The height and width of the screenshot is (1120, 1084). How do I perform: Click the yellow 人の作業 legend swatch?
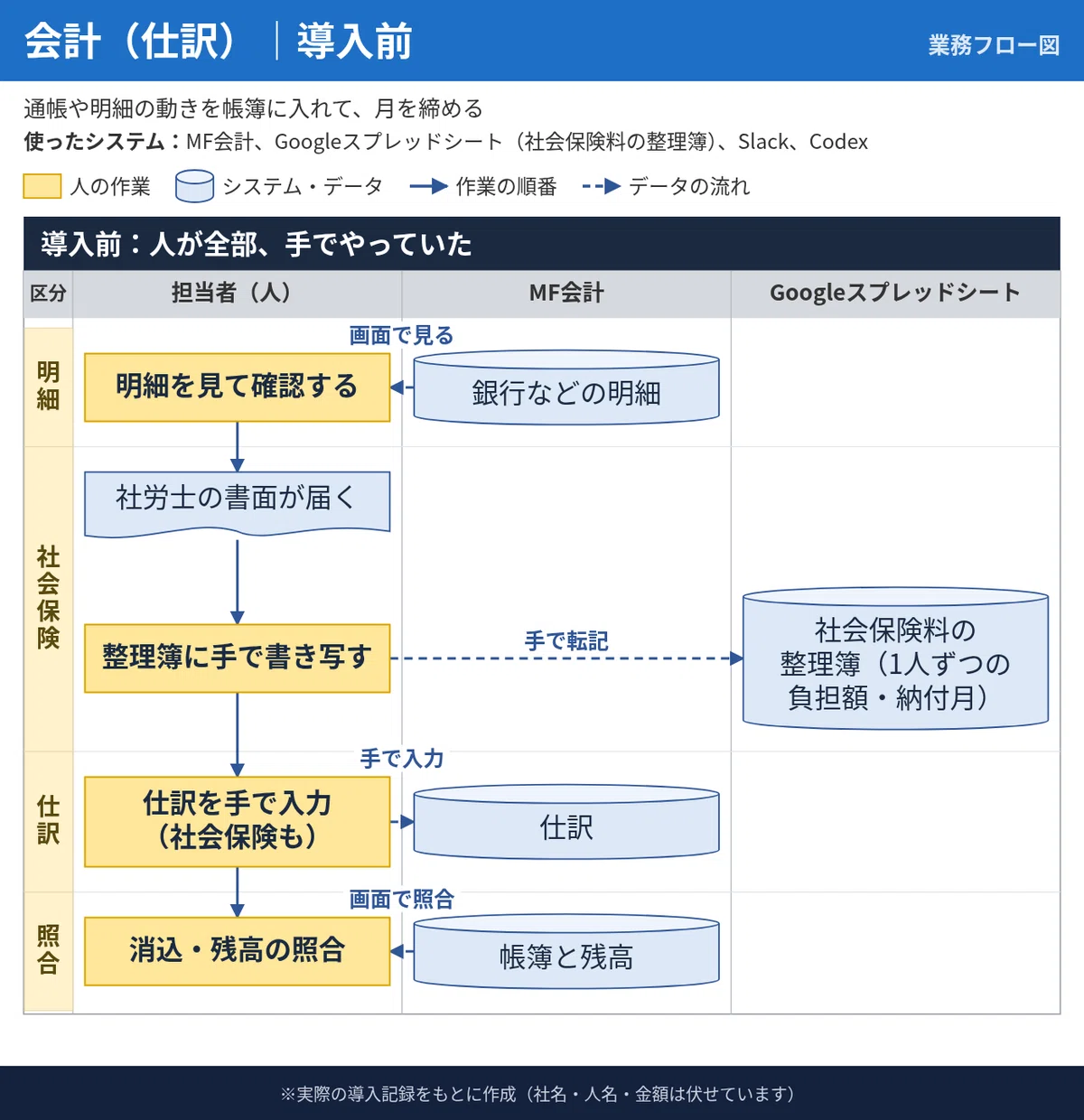click(x=42, y=186)
